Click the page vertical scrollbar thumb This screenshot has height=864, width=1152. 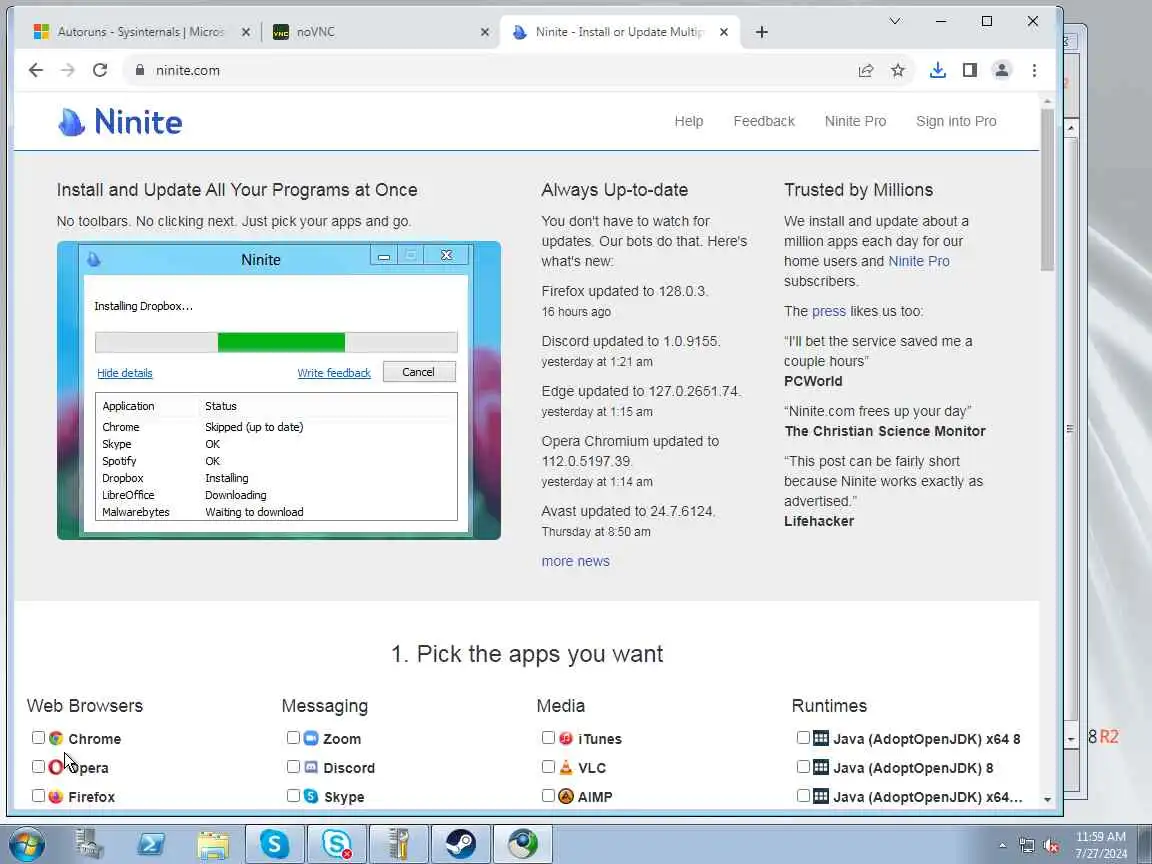point(1047,190)
